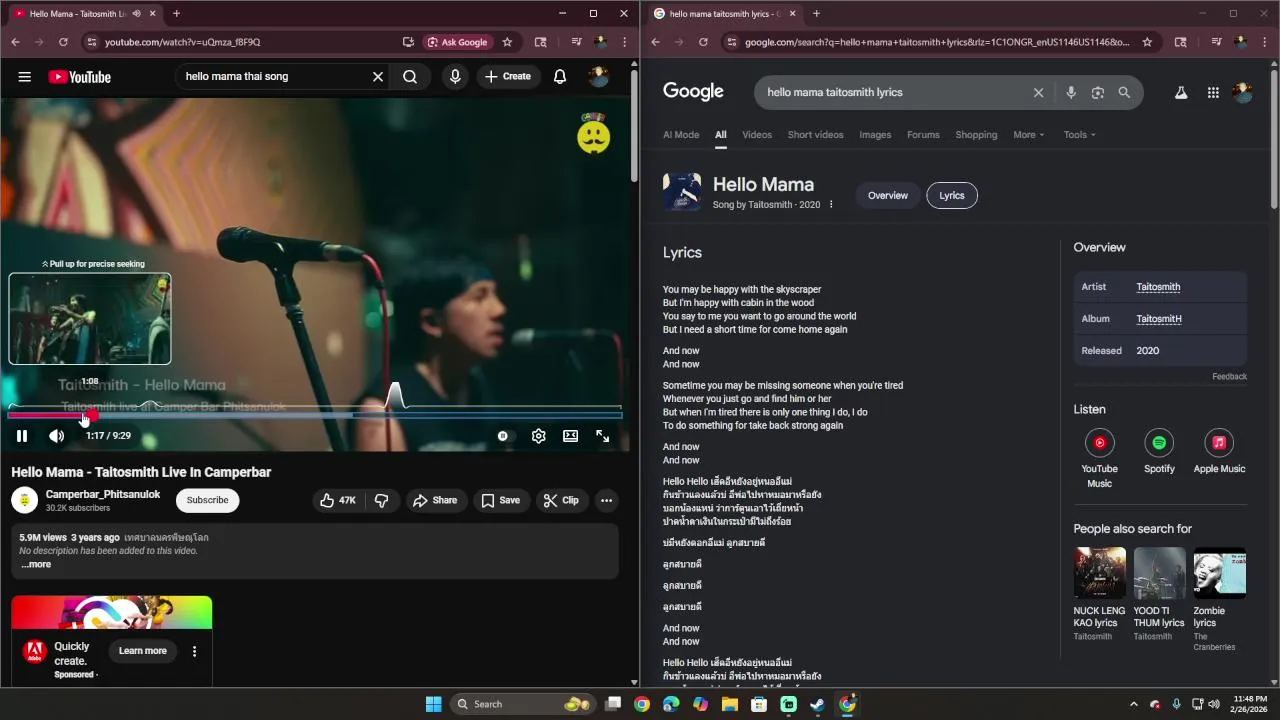Viewport: 1280px width, 720px height.
Task: Search by voice on Google
Action: tap(1071, 92)
